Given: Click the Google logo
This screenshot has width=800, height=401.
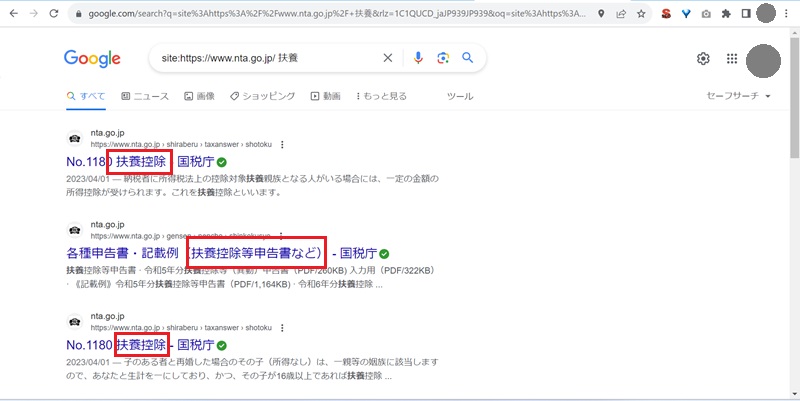Looking at the screenshot, I should pyautogui.click(x=92, y=59).
